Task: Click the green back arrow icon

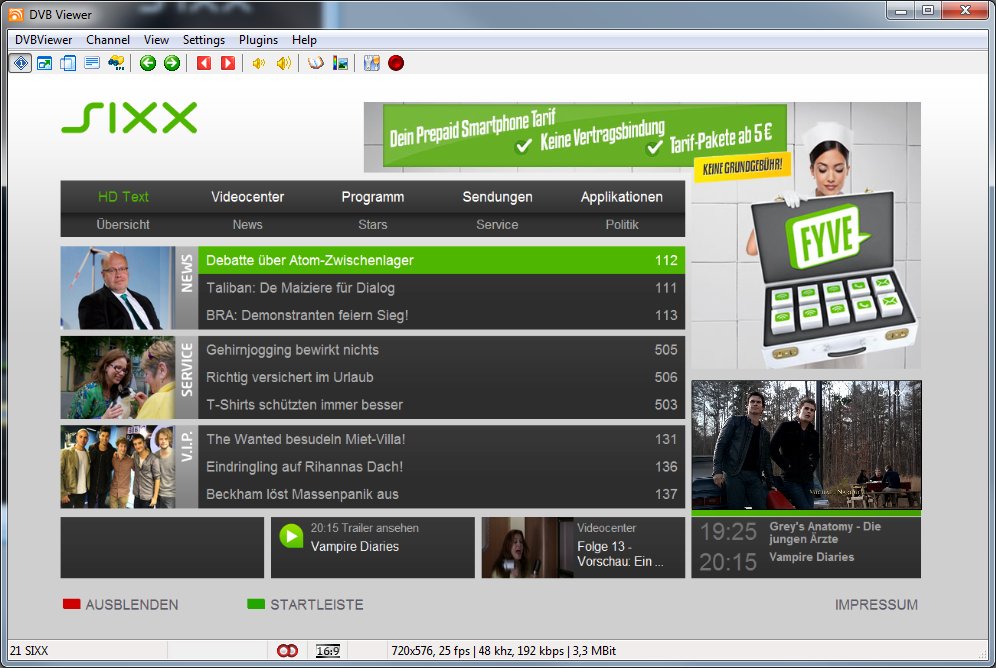Action: pos(148,63)
